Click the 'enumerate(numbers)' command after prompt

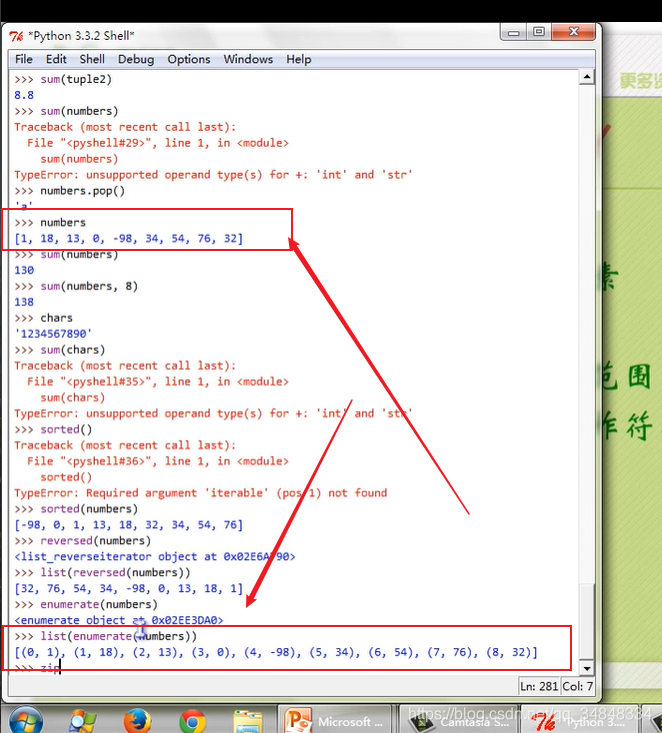coord(99,604)
